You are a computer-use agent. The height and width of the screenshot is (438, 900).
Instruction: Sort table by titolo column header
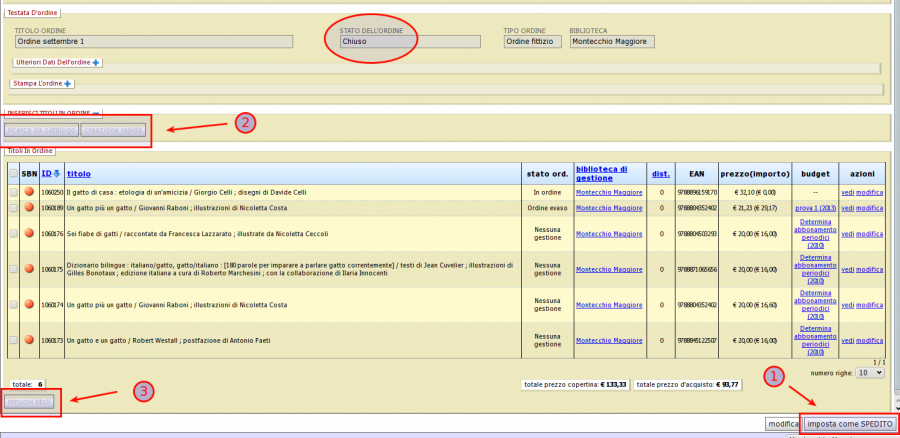(x=78, y=174)
